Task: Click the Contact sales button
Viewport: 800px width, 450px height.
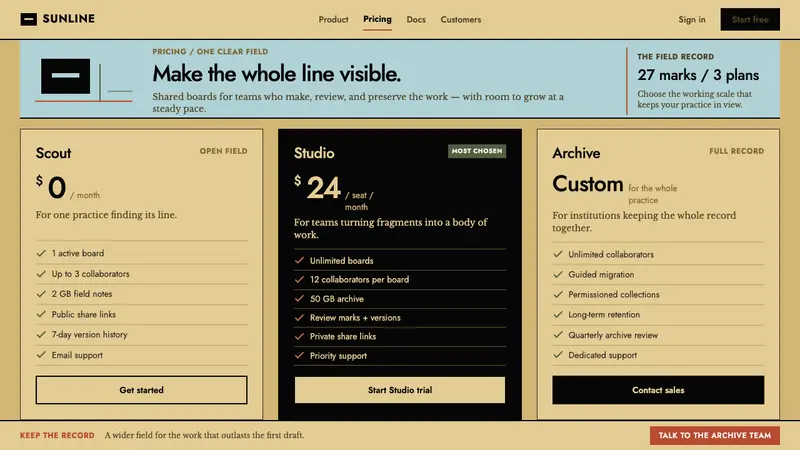Action: click(x=658, y=390)
